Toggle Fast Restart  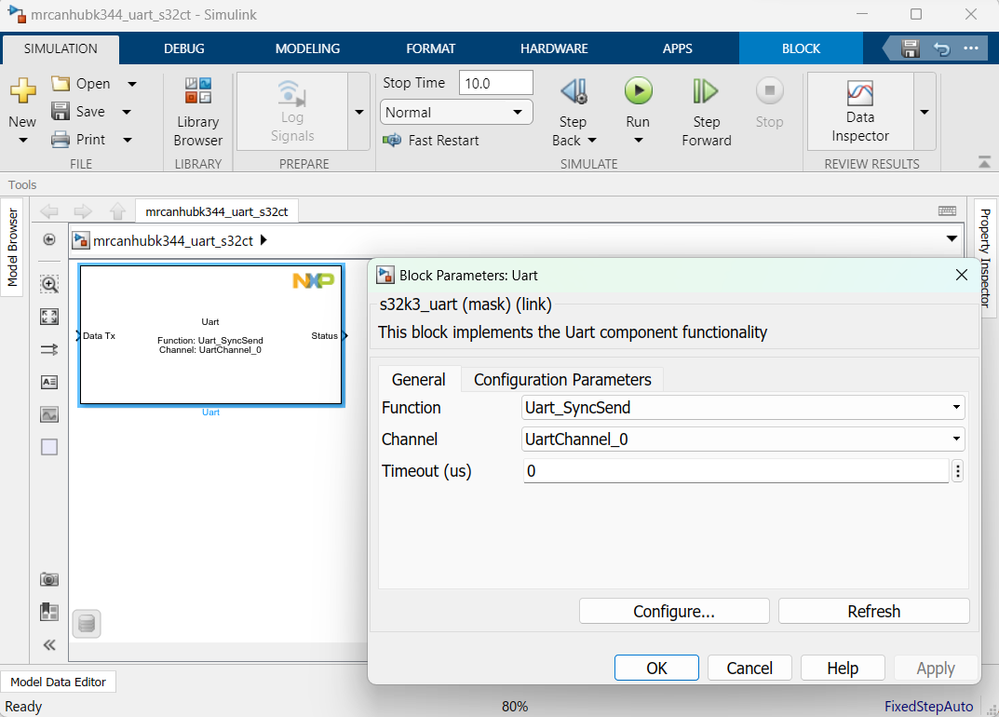pyautogui.click(x=431, y=140)
